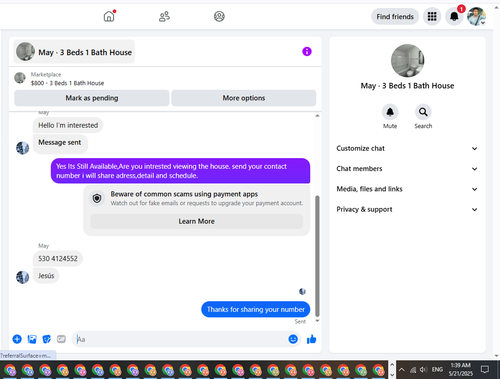
Task: Pick a GIF using the GIF icon
Action: point(61,339)
